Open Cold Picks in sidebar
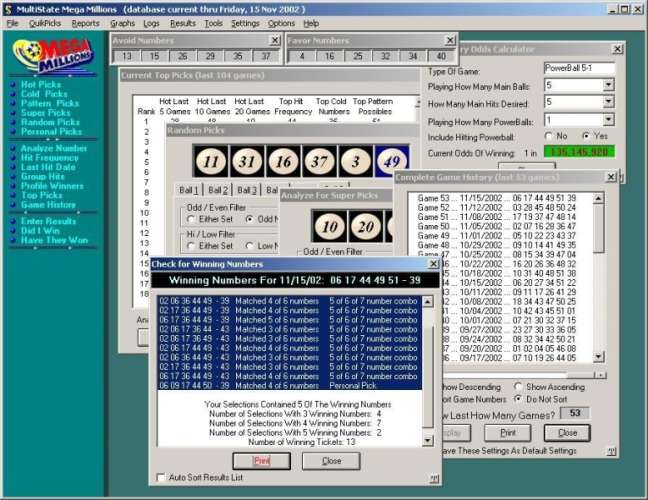 (x=44, y=94)
